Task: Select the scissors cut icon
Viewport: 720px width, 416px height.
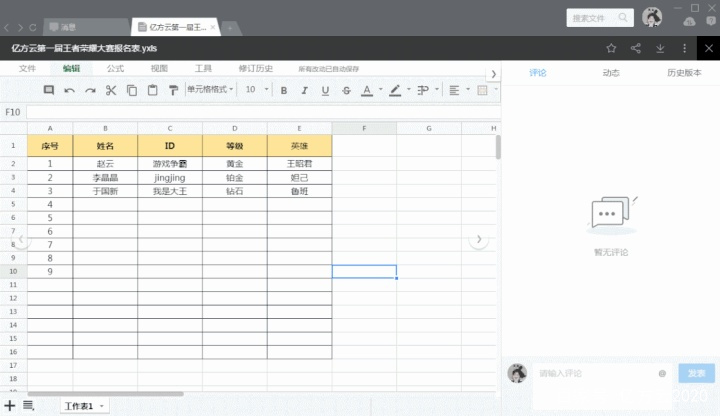Action: [111, 90]
